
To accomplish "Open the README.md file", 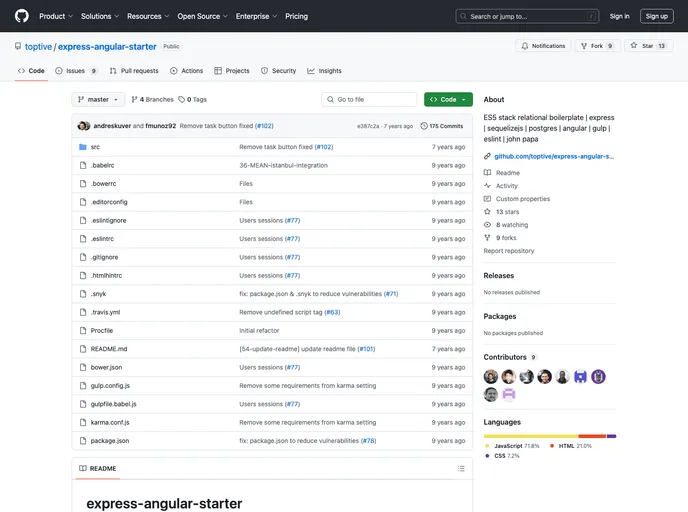I will 109,349.
